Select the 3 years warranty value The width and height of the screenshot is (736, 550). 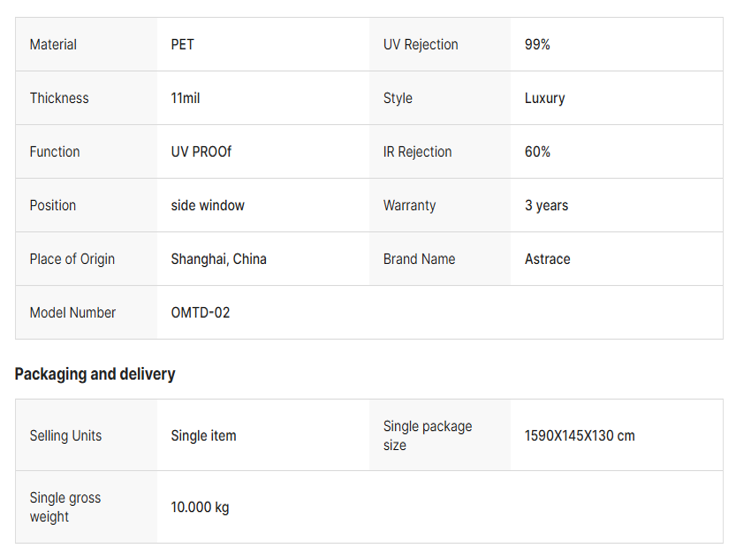(546, 205)
